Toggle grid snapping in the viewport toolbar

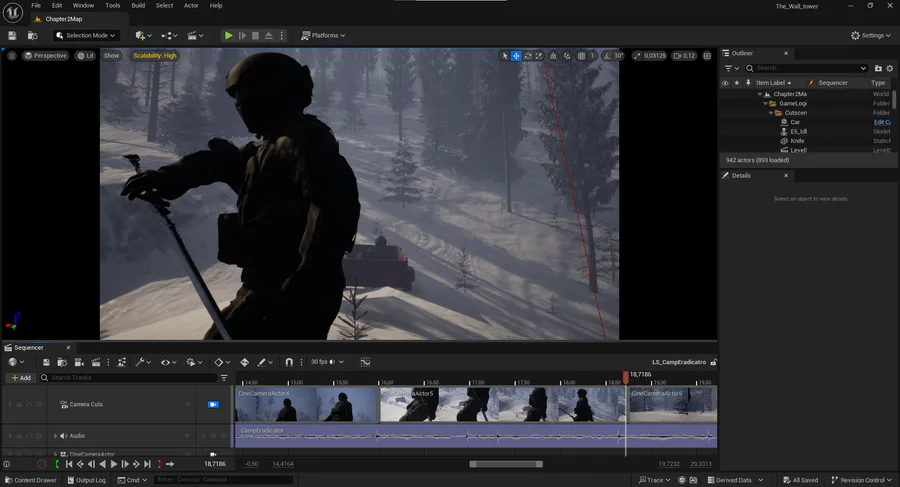[581, 56]
